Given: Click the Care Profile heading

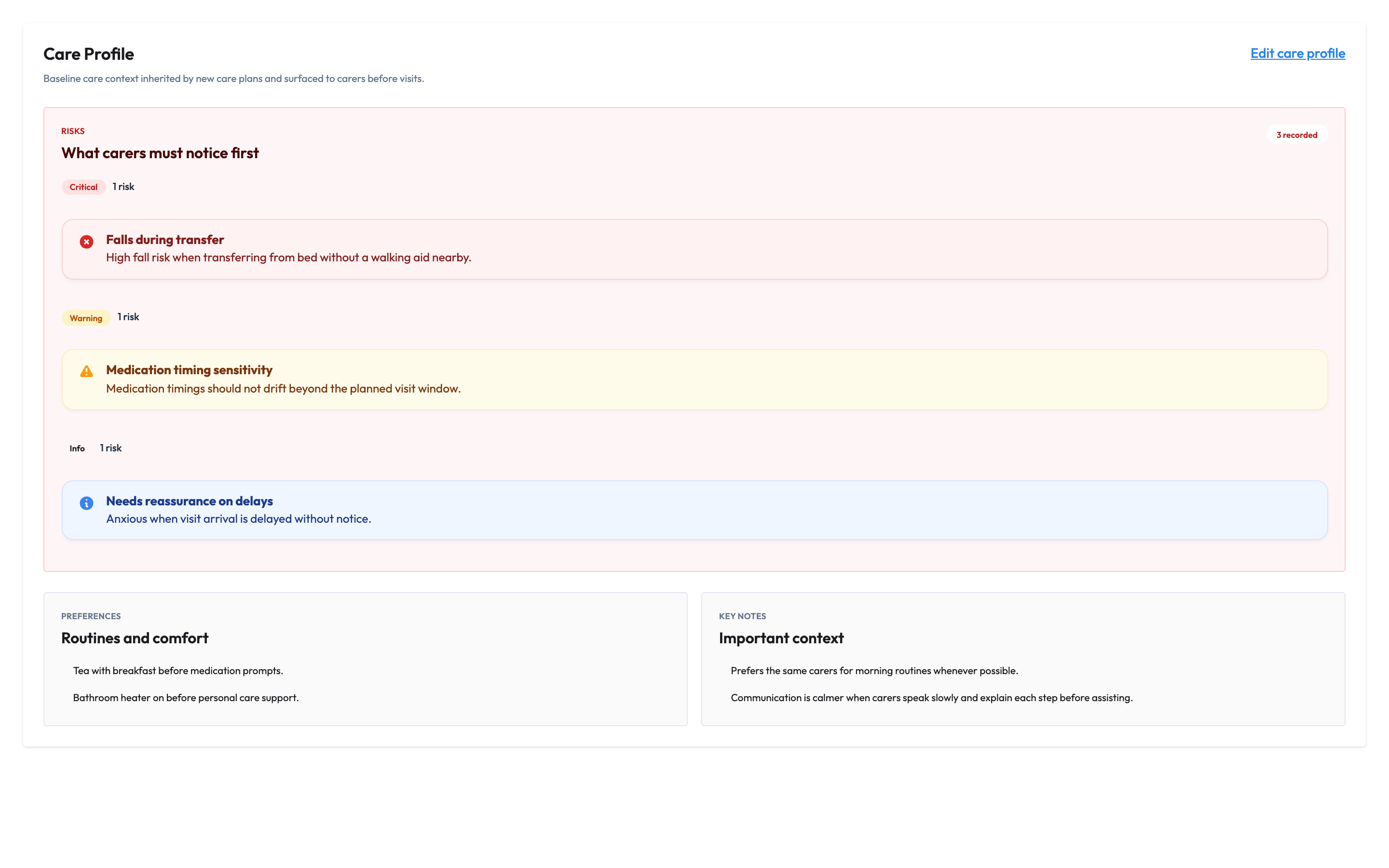Looking at the screenshot, I should (x=89, y=54).
